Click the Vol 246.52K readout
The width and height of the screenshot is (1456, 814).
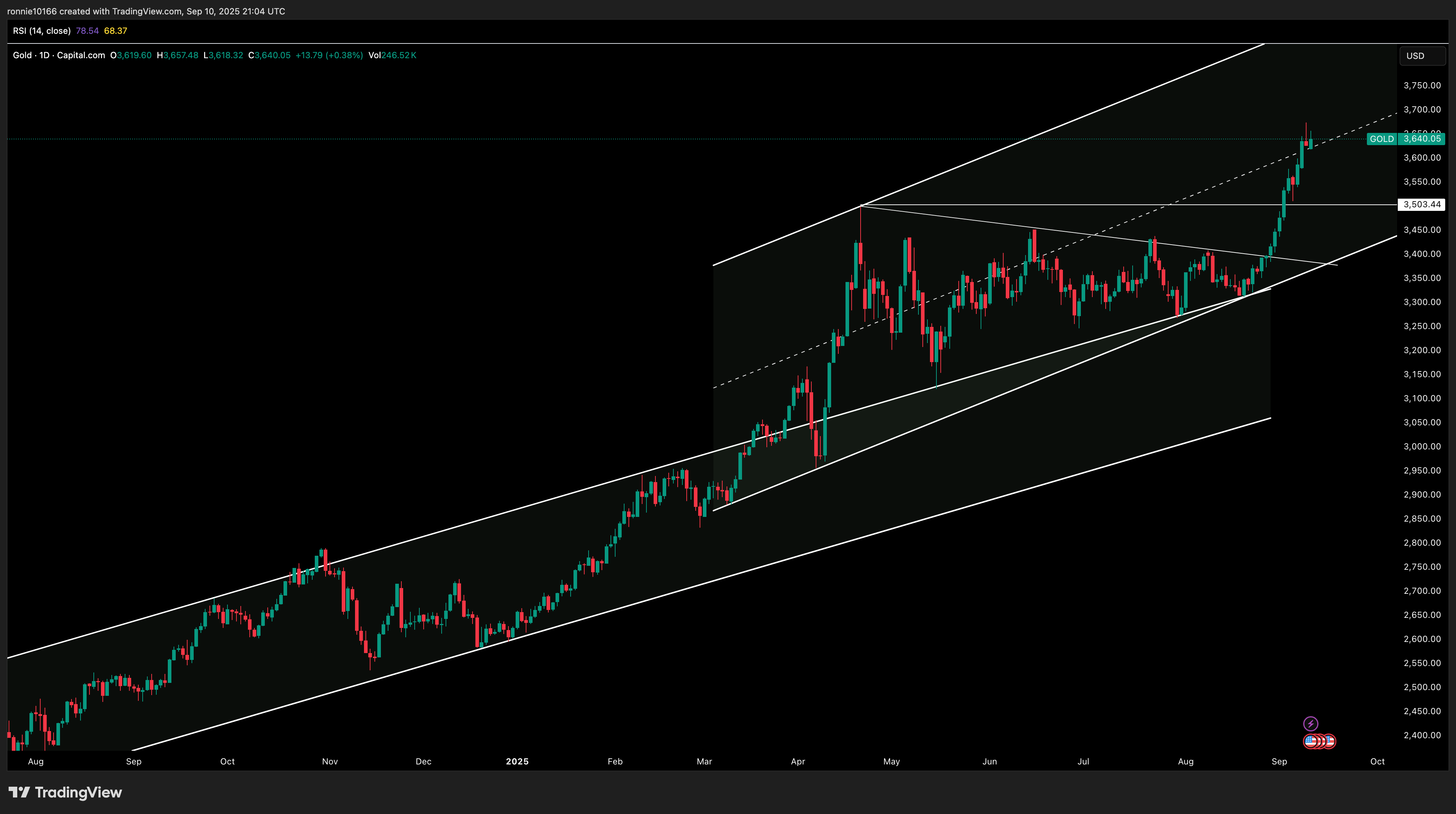click(392, 55)
